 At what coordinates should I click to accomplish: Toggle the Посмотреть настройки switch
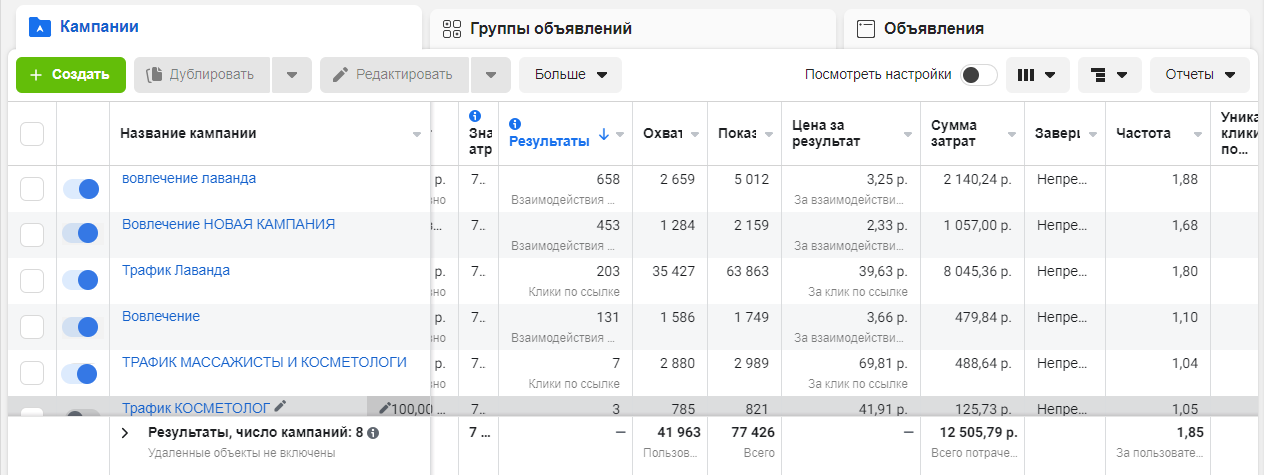tap(978, 75)
